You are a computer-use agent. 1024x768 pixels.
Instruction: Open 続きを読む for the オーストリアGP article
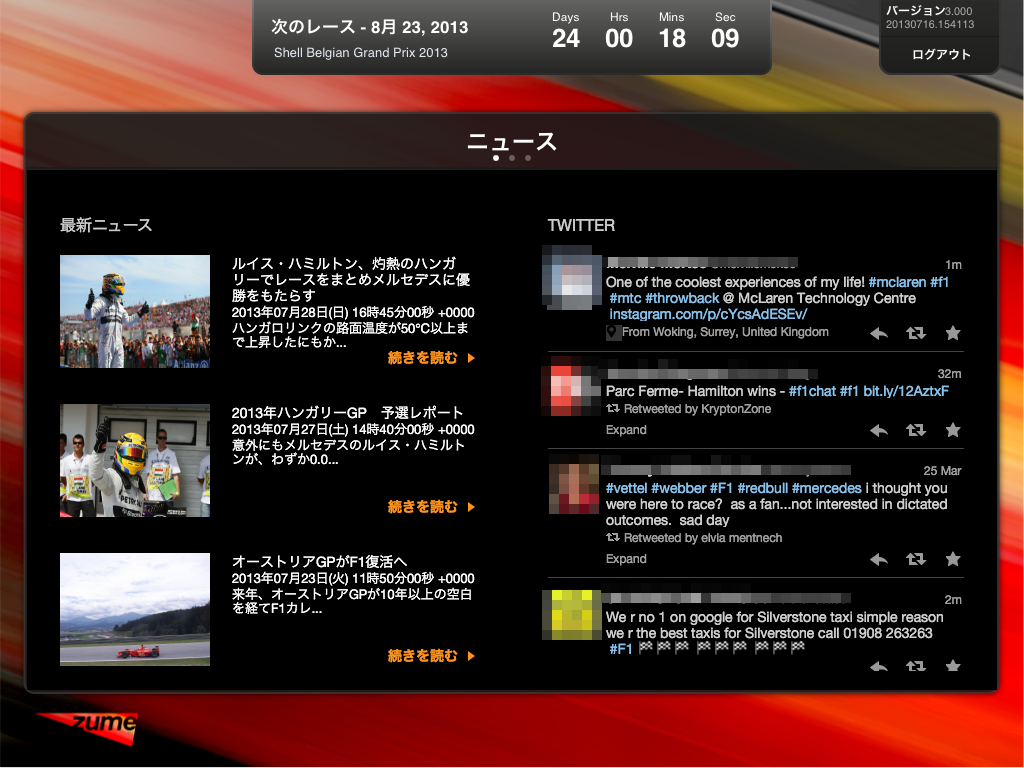pyautogui.click(x=431, y=656)
